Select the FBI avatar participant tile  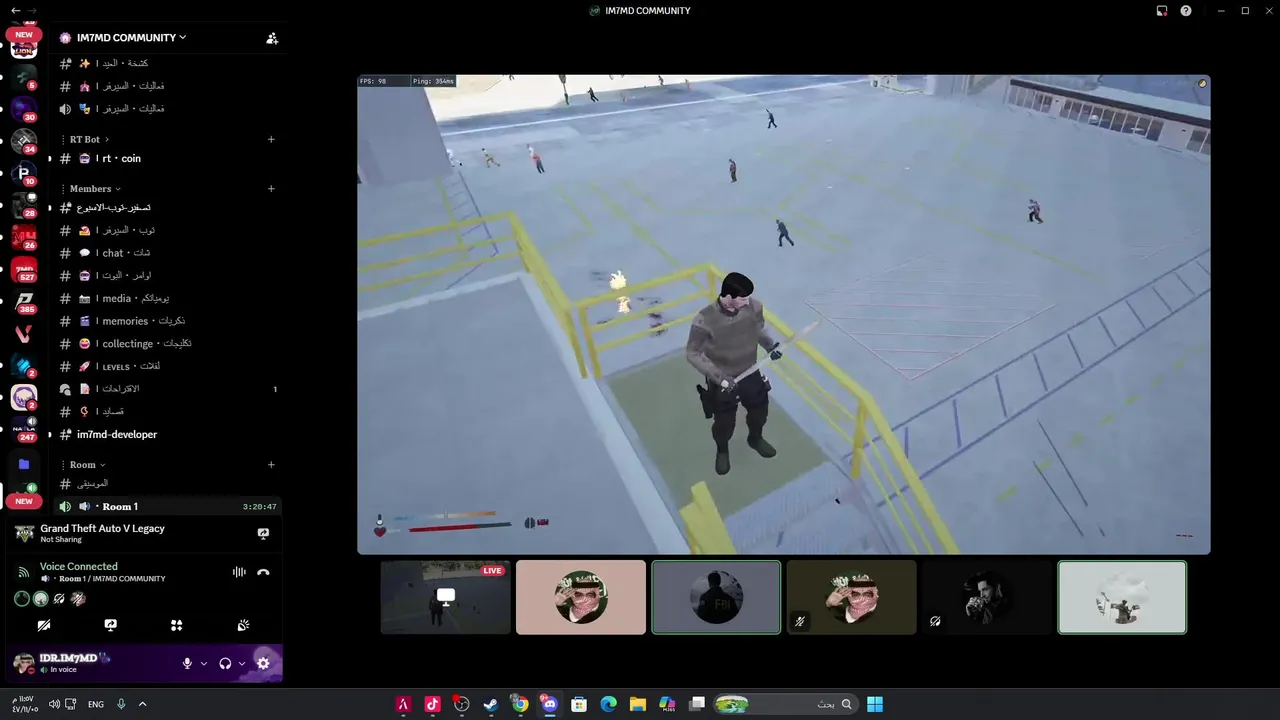point(716,597)
